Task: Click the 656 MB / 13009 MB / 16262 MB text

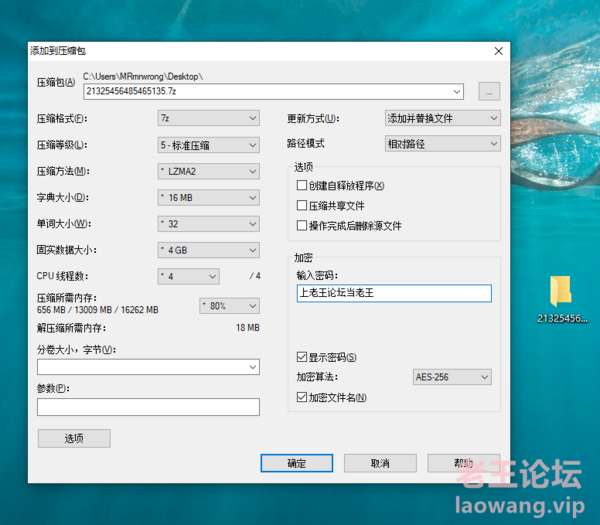Action: (x=98, y=310)
